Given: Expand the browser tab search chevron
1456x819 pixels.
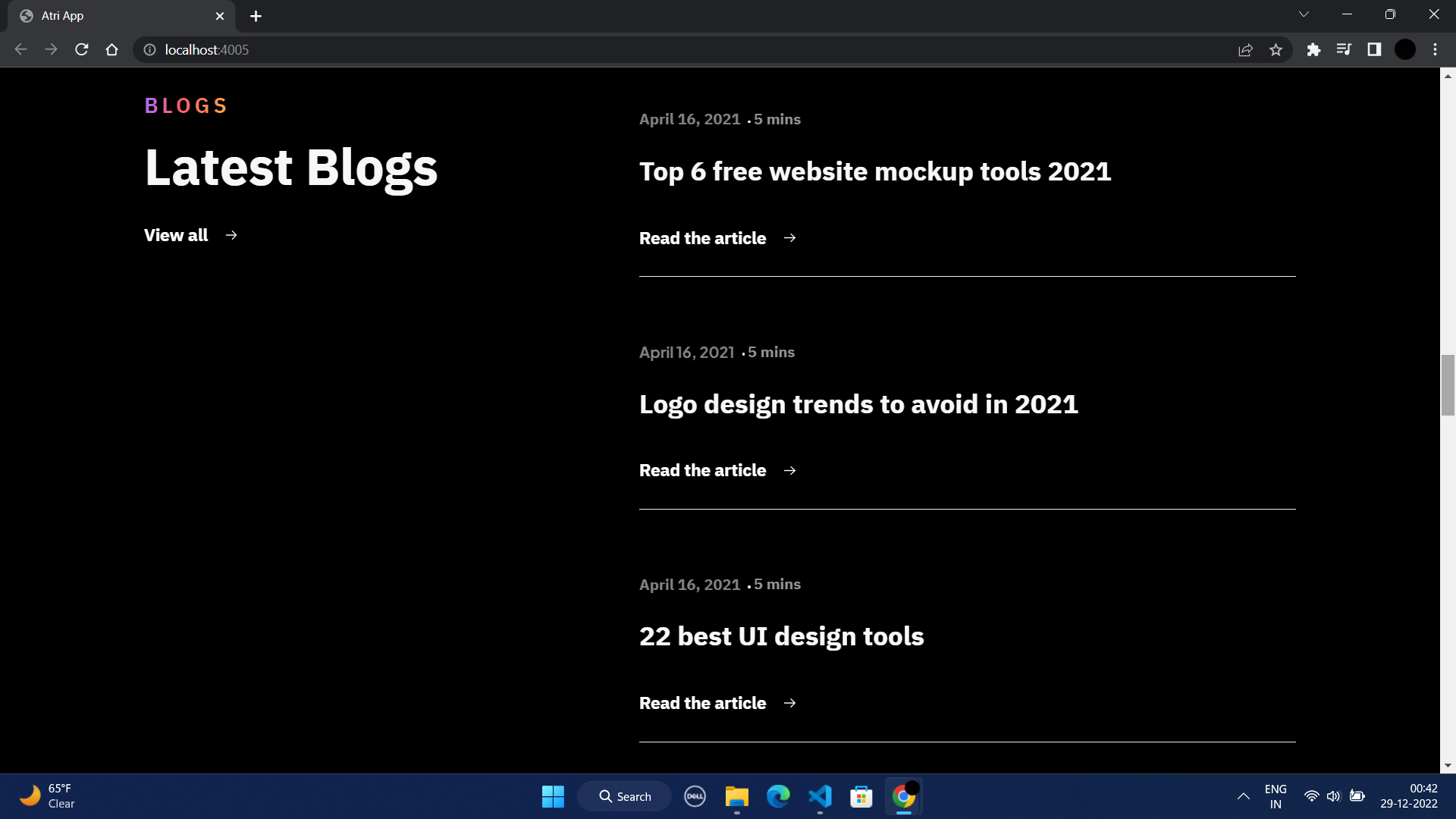Looking at the screenshot, I should (1304, 14).
